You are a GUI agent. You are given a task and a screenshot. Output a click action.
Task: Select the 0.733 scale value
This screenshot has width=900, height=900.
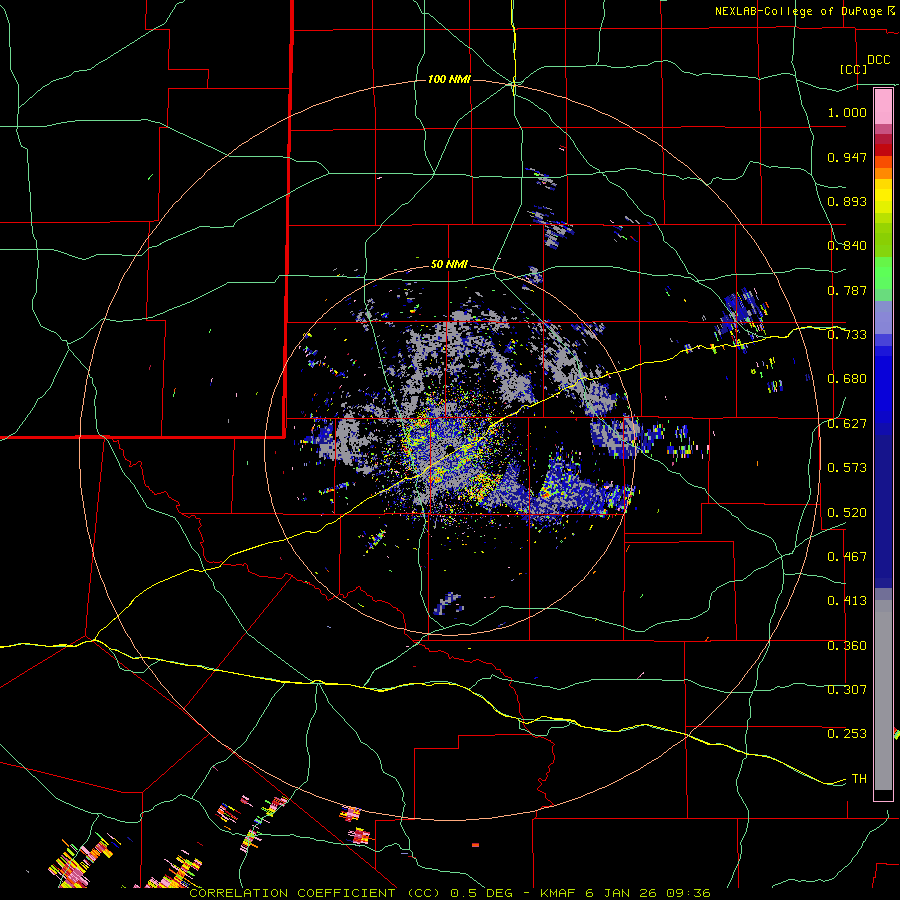(x=847, y=335)
